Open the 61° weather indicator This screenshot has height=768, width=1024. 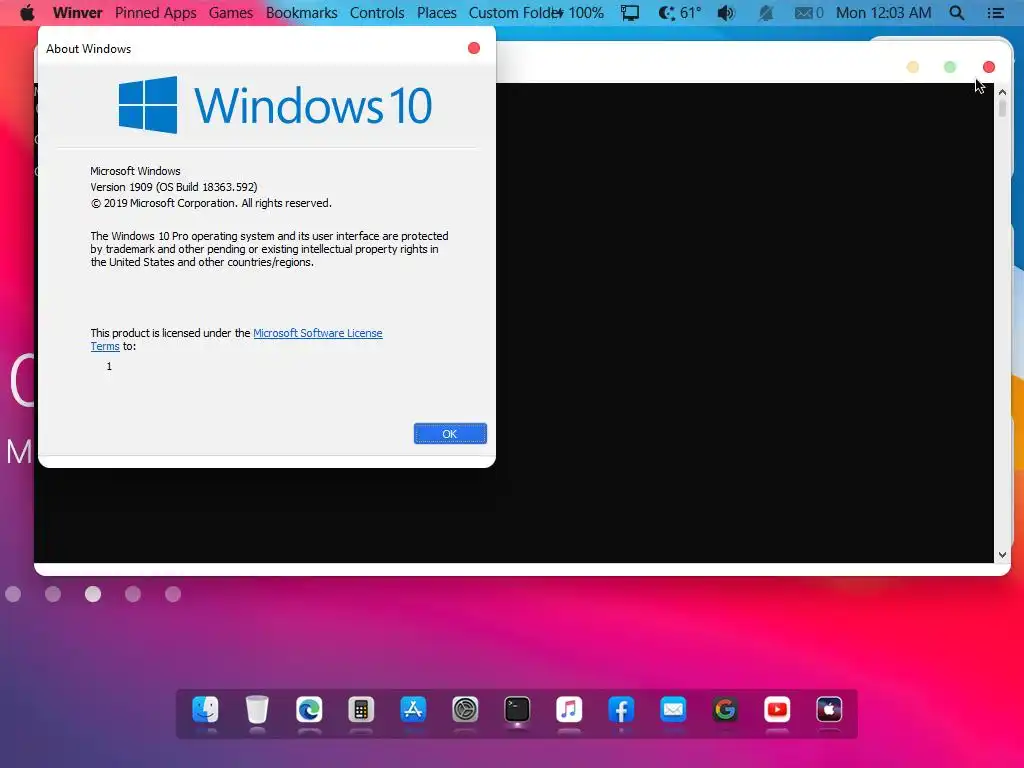tap(679, 12)
